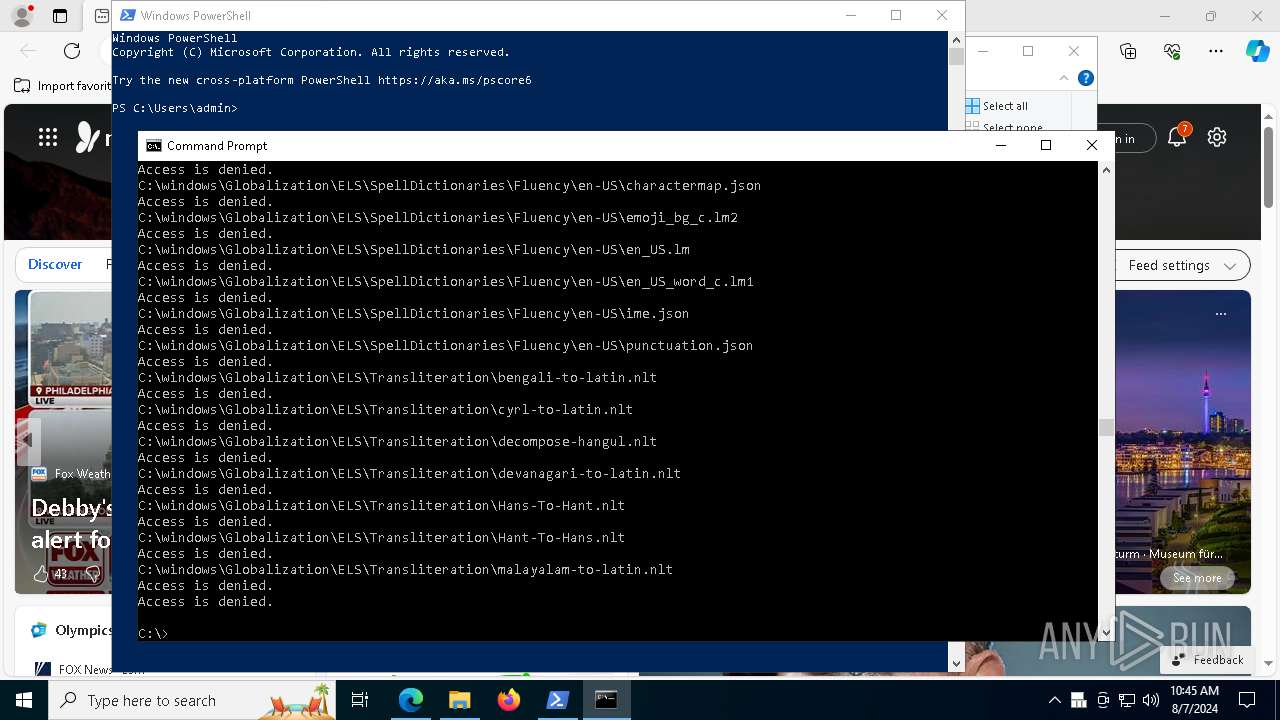
Task: Open the Action Center notifications icon
Action: coord(1247,700)
